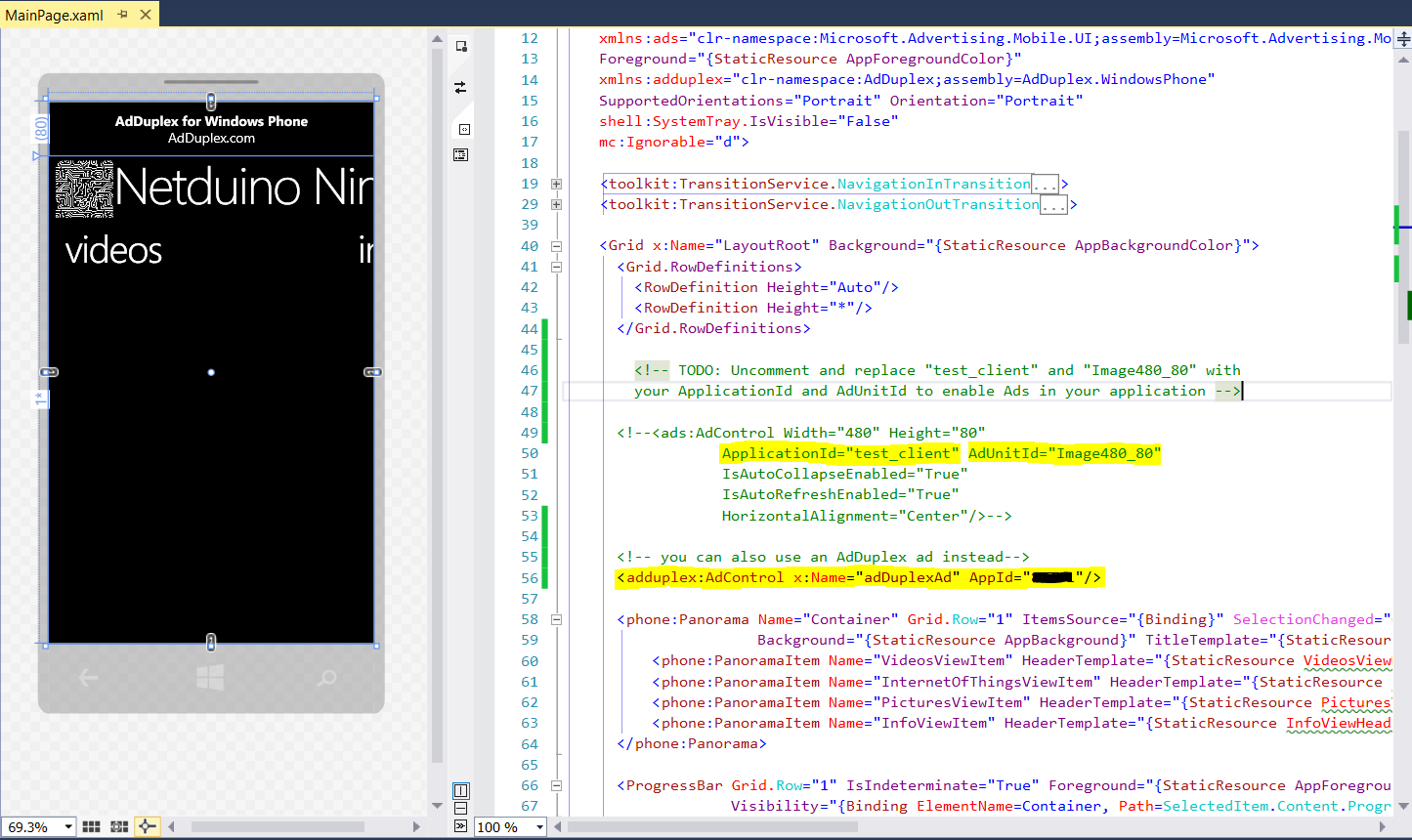Toggle snap to gridlines in designer

tap(119, 826)
